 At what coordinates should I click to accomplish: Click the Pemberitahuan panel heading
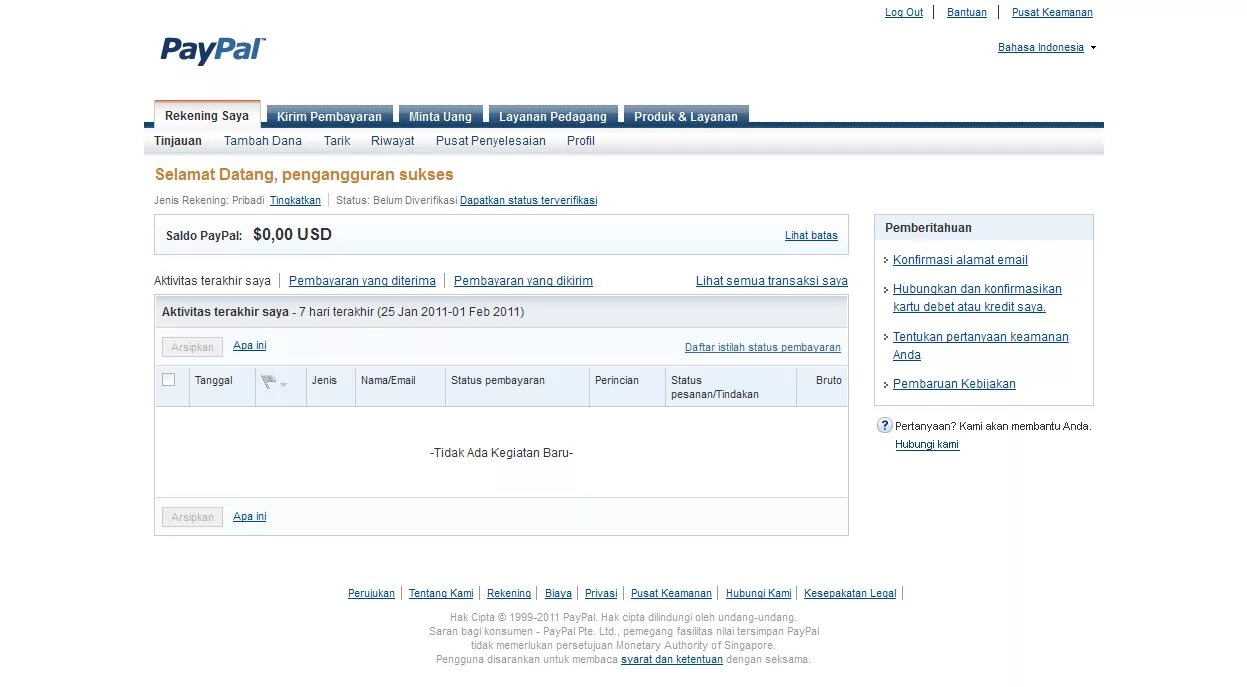928,228
